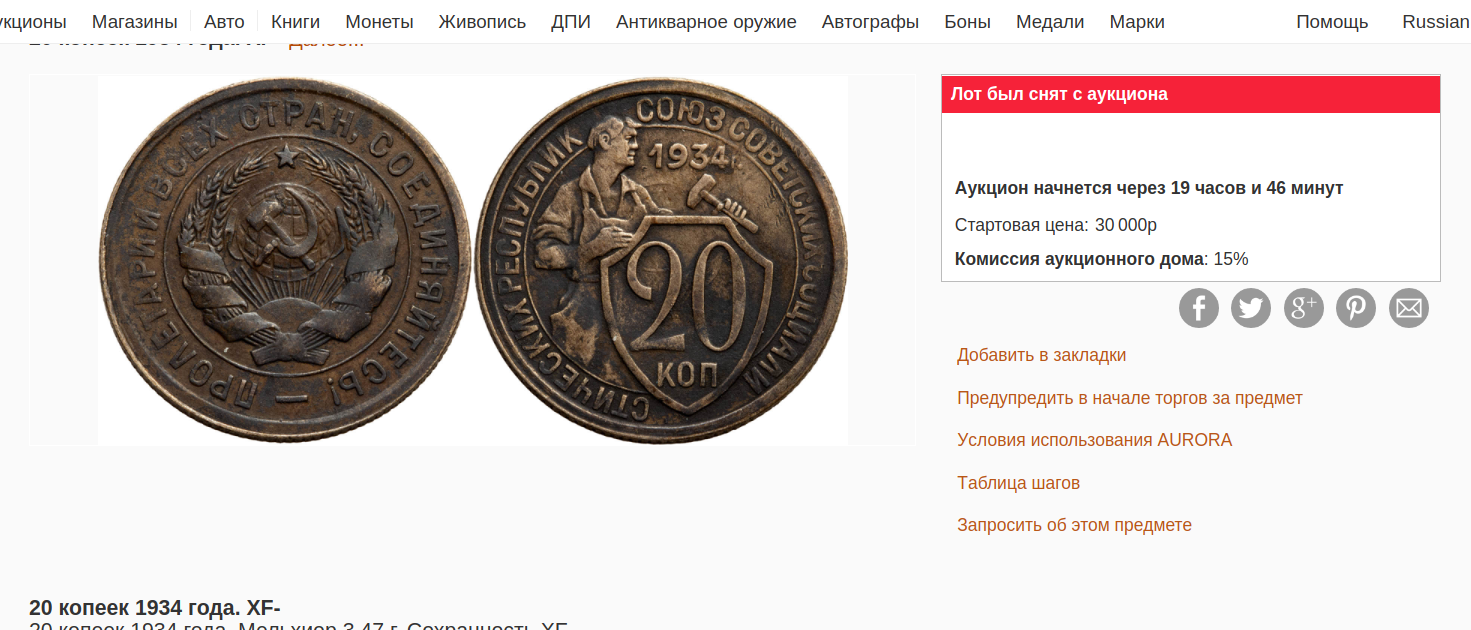Share the lot on Google Plus
Screen dimensions: 1471x630
click(1304, 308)
